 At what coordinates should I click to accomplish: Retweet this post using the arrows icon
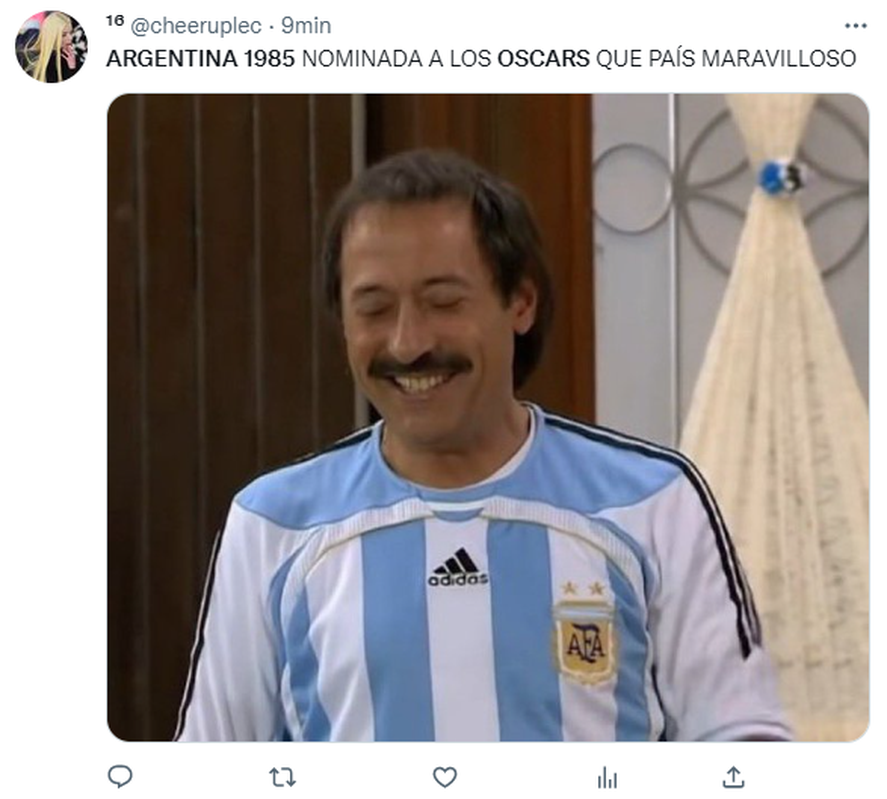tap(282, 777)
